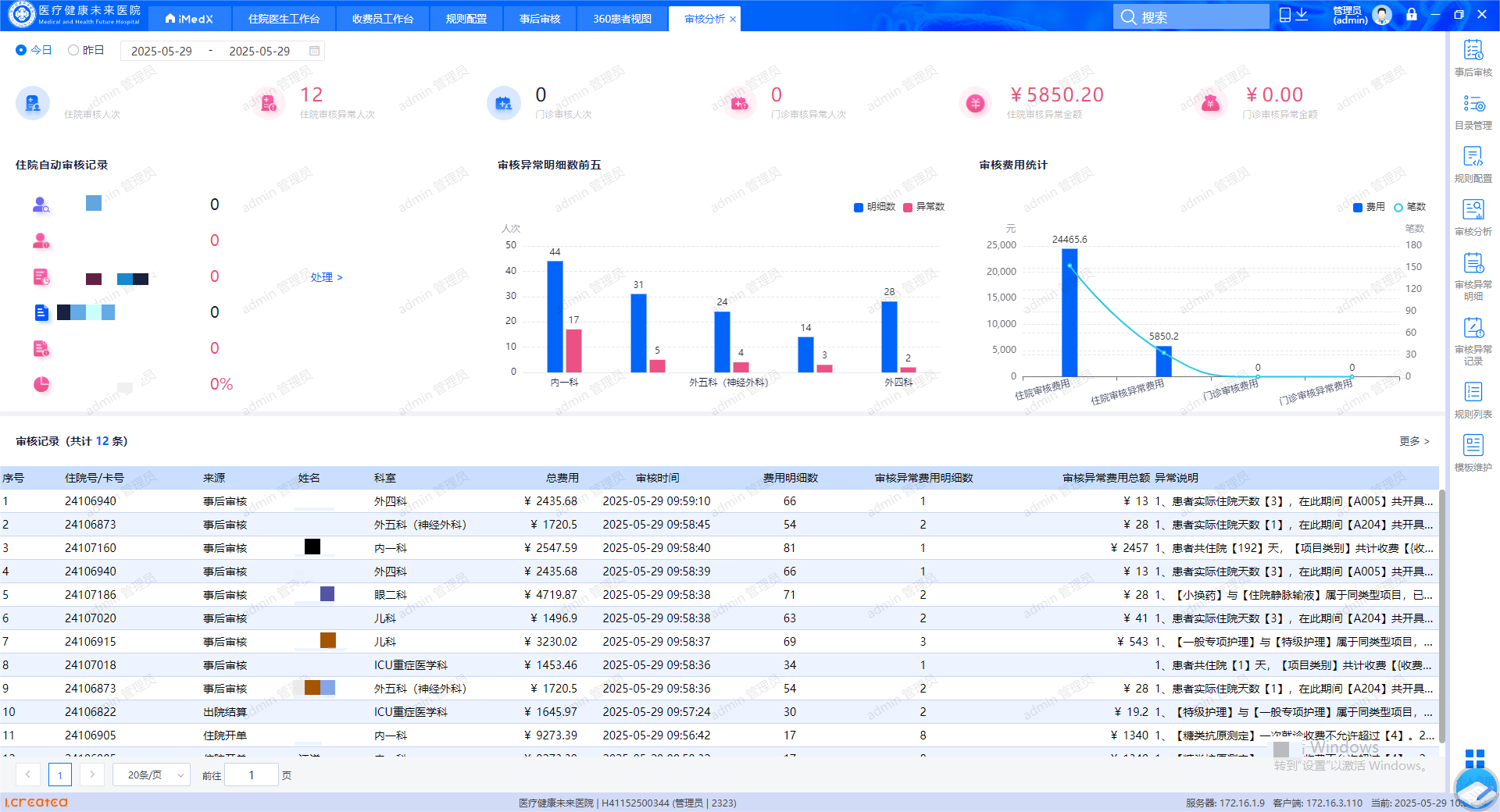Screen dimensions: 1500x812
Task: Click the 住院审核人次 card icon
Action: click(33, 103)
